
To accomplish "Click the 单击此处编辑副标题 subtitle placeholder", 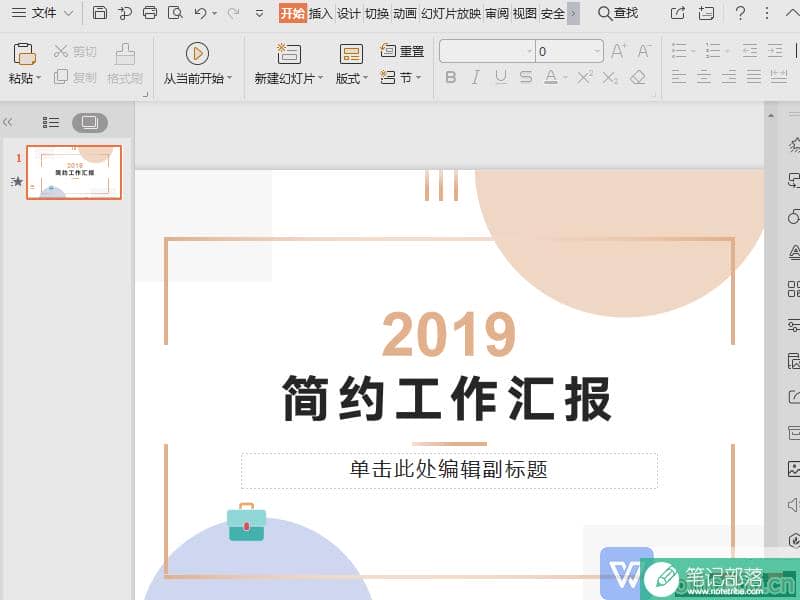I will coord(449,470).
